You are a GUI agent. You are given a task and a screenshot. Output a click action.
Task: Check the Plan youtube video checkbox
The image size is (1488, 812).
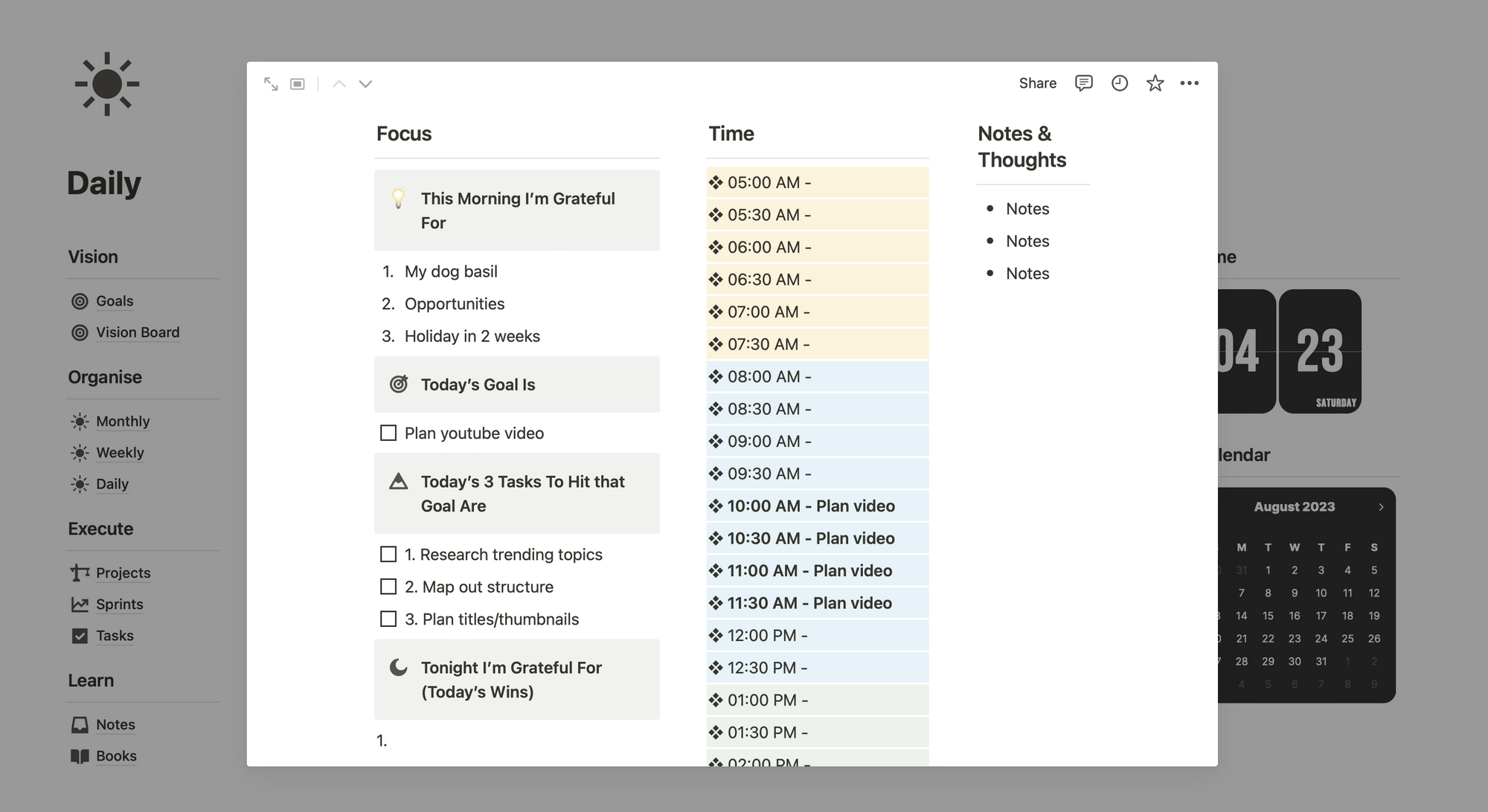(x=388, y=433)
